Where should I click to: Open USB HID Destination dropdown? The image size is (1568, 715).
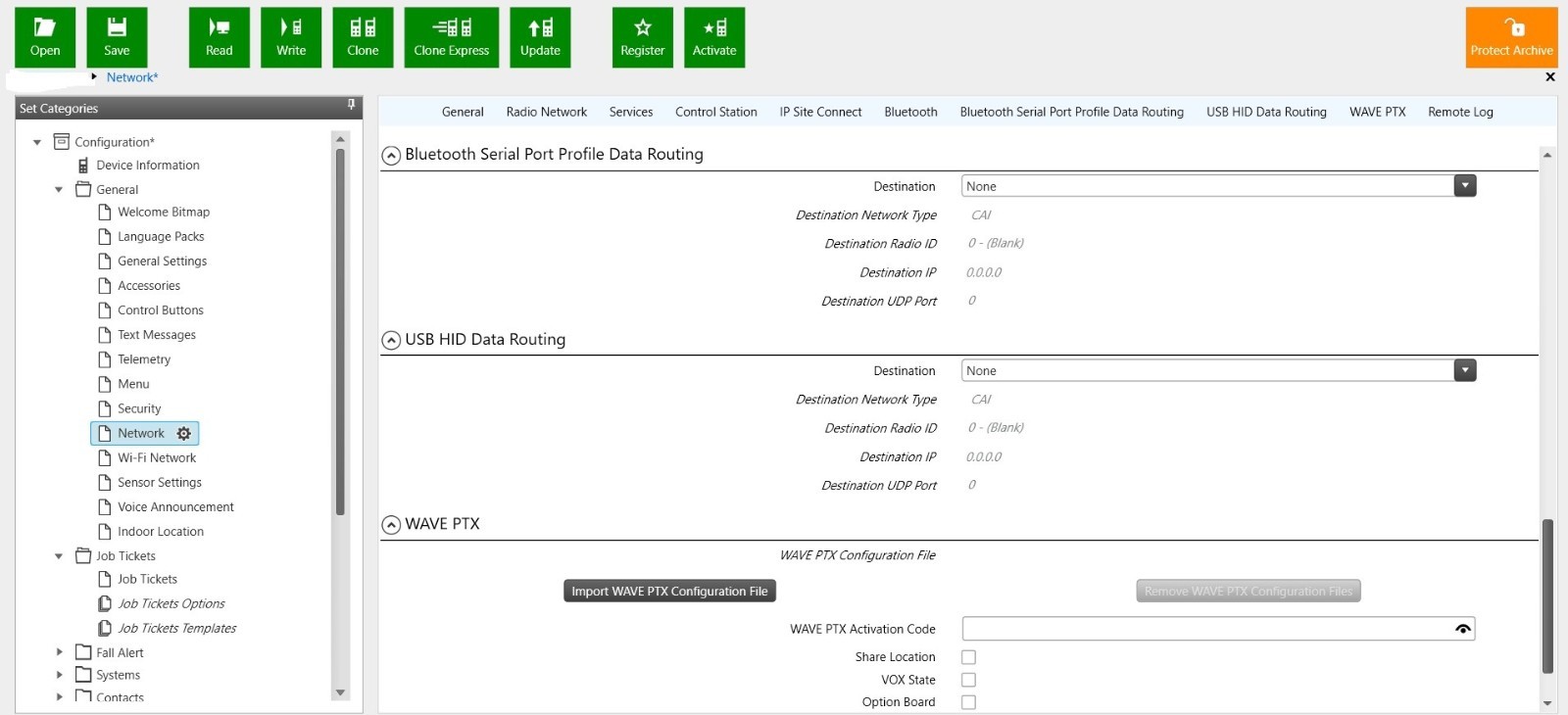tap(1464, 370)
